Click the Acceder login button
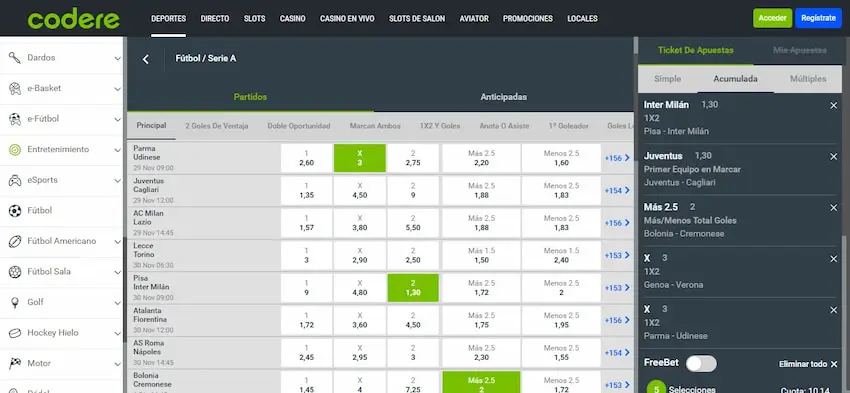 tap(772, 18)
